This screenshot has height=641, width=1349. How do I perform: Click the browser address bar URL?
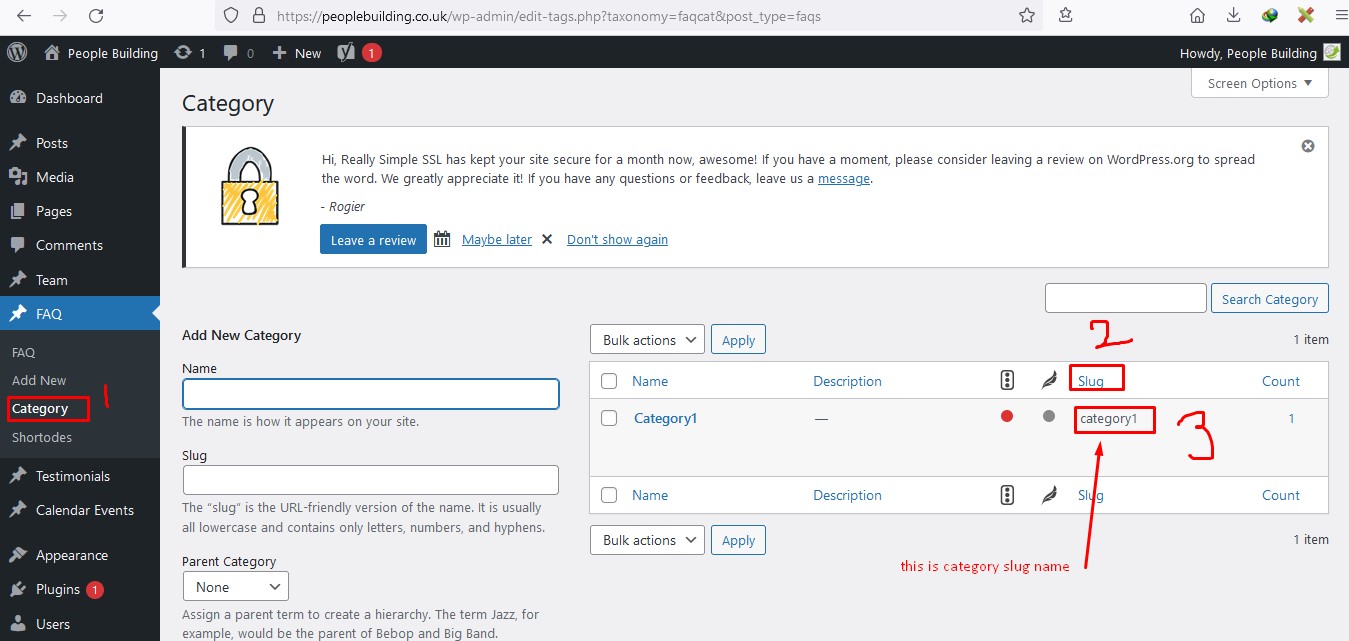click(548, 16)
